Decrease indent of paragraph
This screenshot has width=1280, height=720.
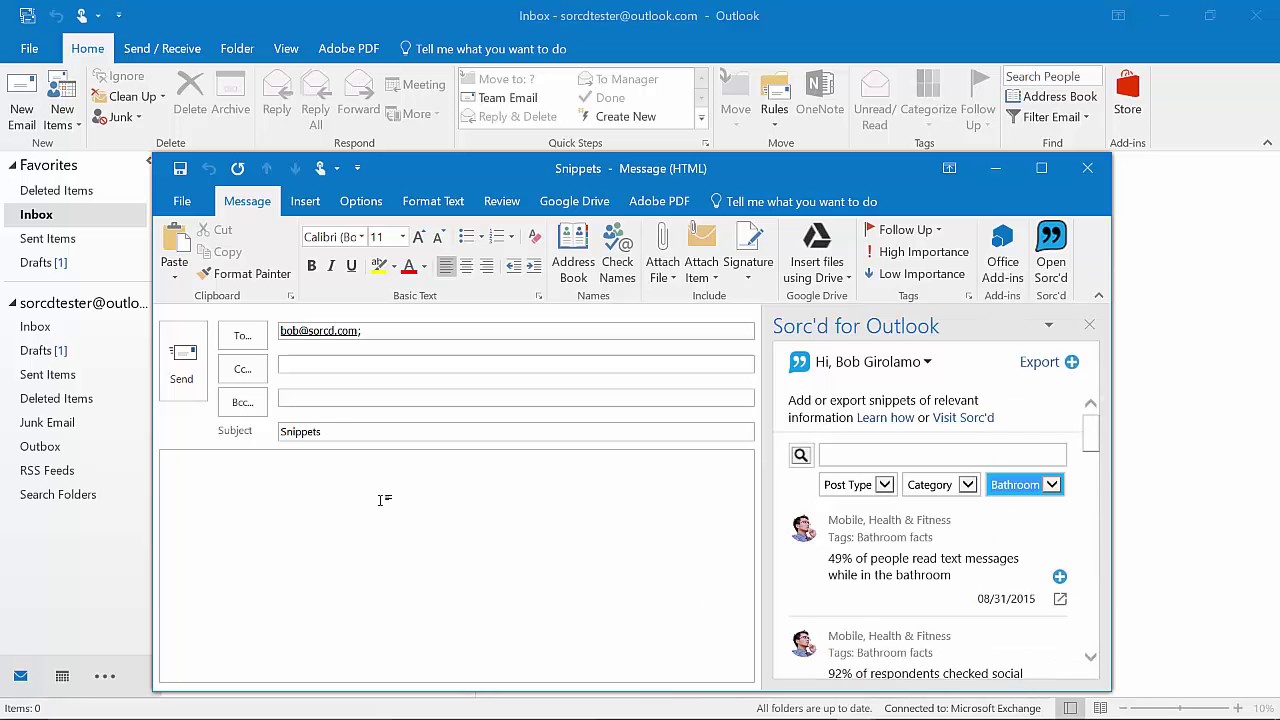pos(513,266)
